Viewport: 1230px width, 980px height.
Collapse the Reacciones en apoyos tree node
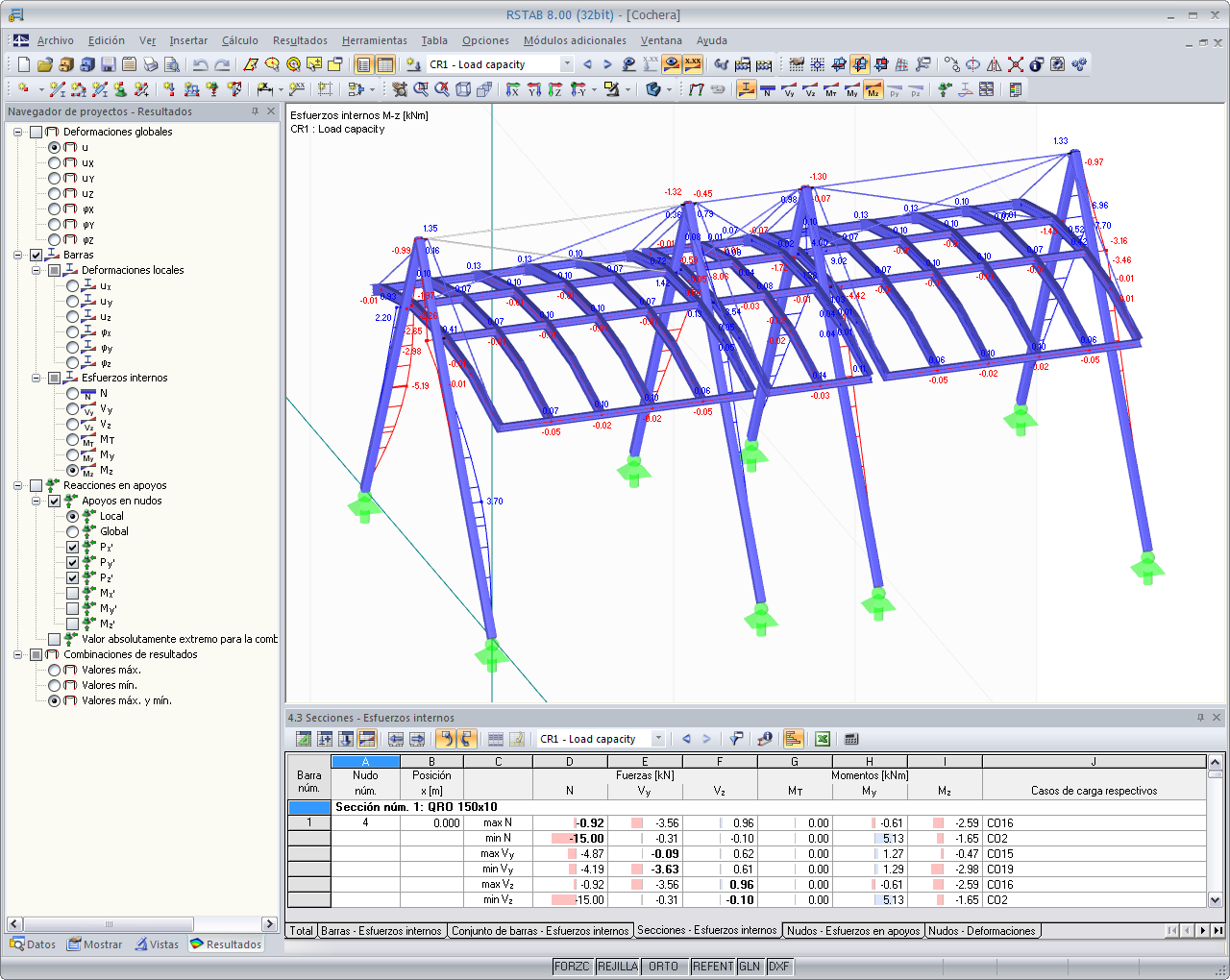tap(18, 485)
